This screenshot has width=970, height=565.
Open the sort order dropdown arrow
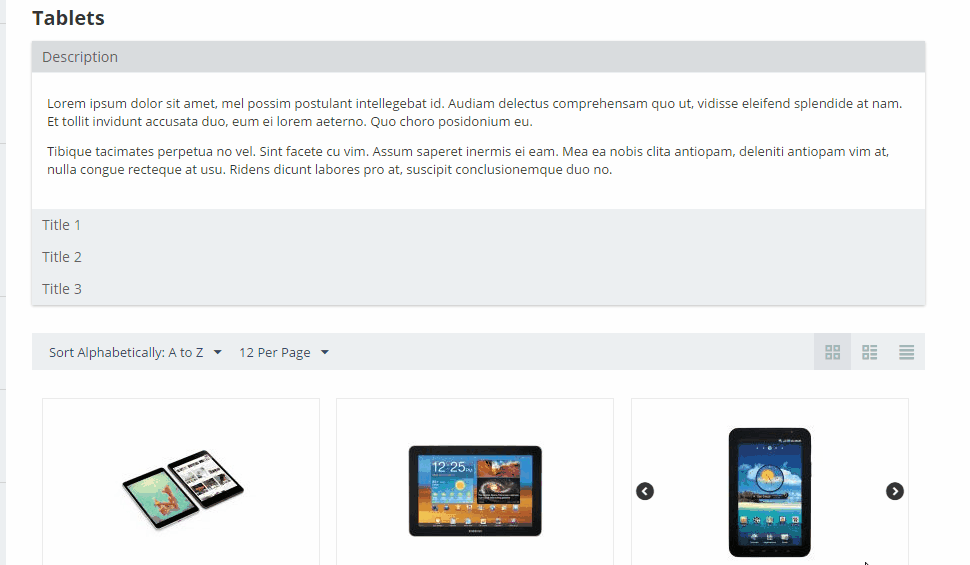(x=217, y=352)
